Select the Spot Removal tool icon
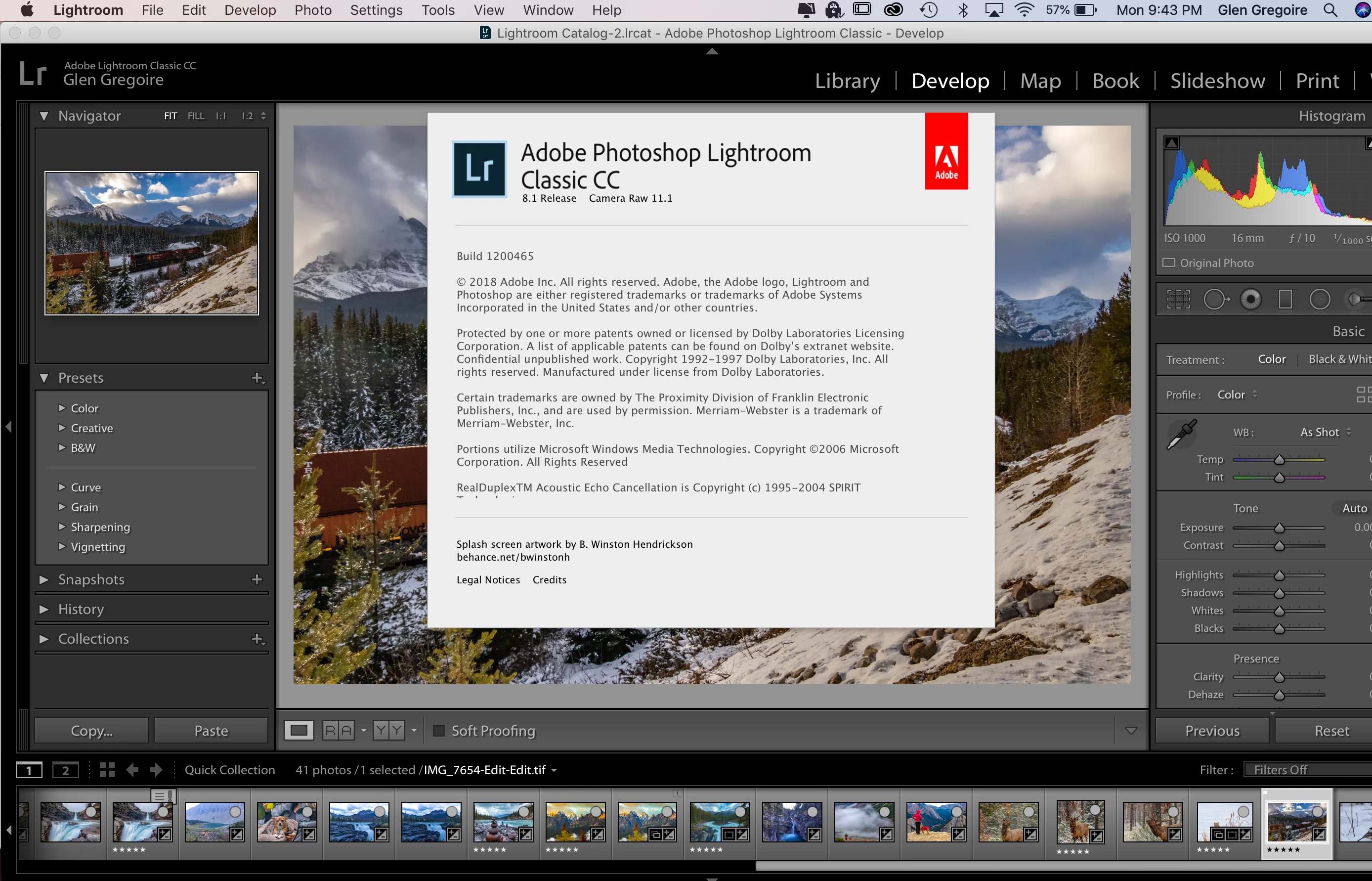Viewport: 1372px width, 881px height. tap(1215, 299)
